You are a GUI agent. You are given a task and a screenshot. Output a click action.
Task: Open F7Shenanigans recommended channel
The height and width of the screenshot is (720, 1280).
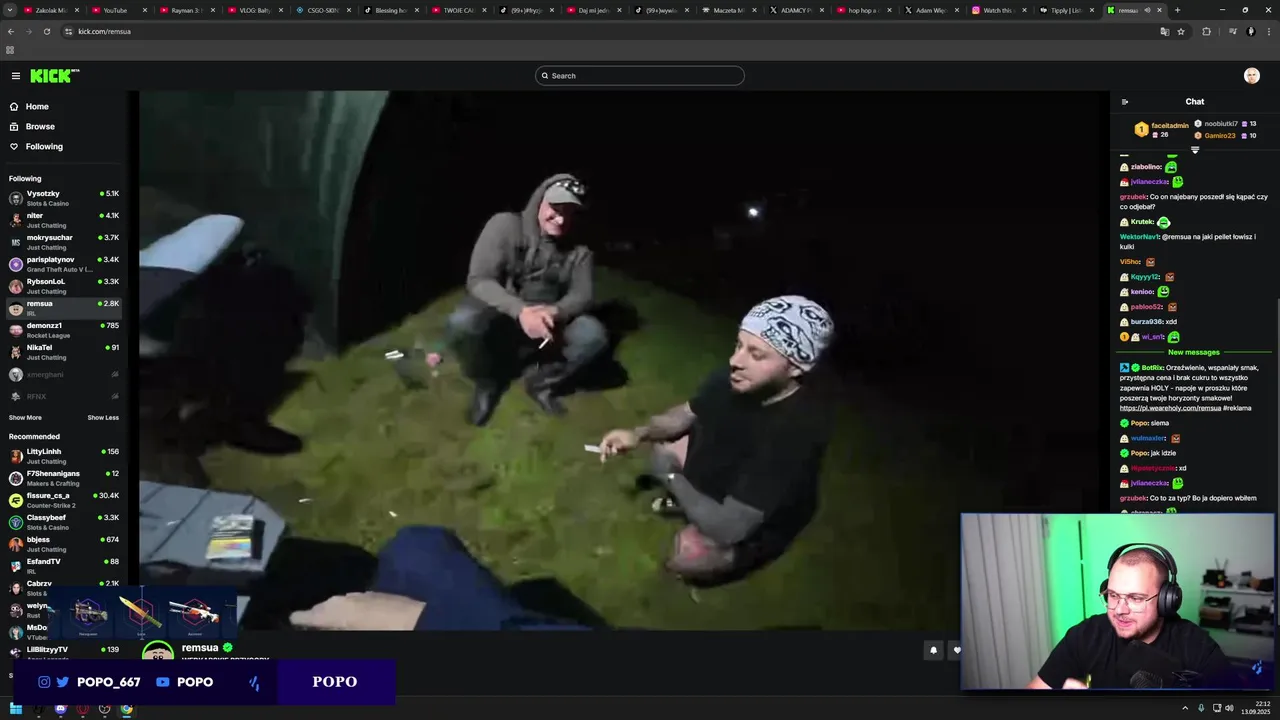click(64, 478)
